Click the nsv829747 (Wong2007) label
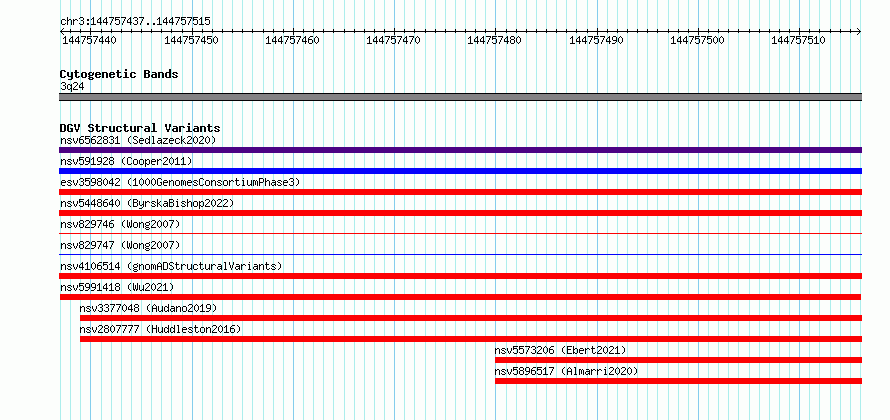 (120, 245)
